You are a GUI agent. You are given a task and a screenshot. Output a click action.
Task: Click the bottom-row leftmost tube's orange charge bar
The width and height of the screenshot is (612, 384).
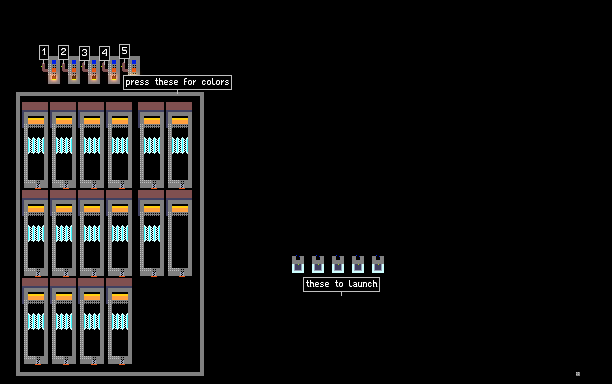[x=36, y=297]
